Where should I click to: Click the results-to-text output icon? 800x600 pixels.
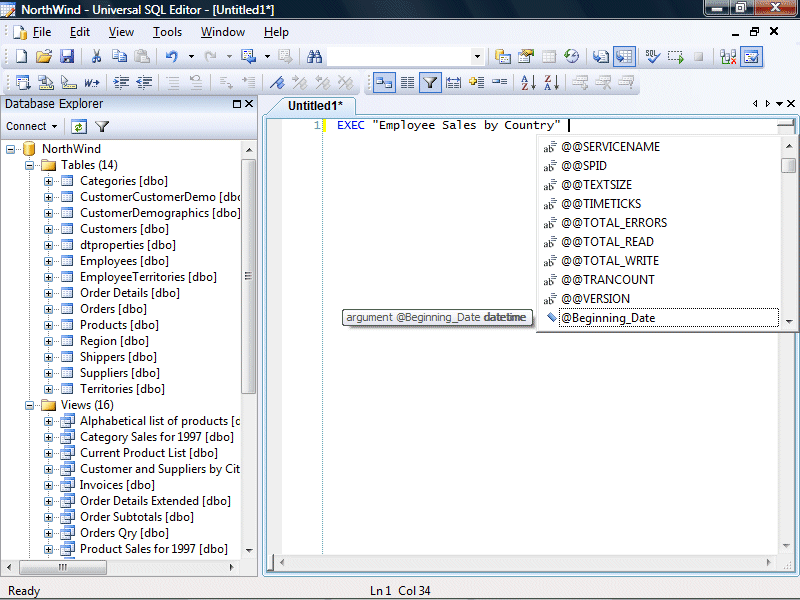point(601,56)
